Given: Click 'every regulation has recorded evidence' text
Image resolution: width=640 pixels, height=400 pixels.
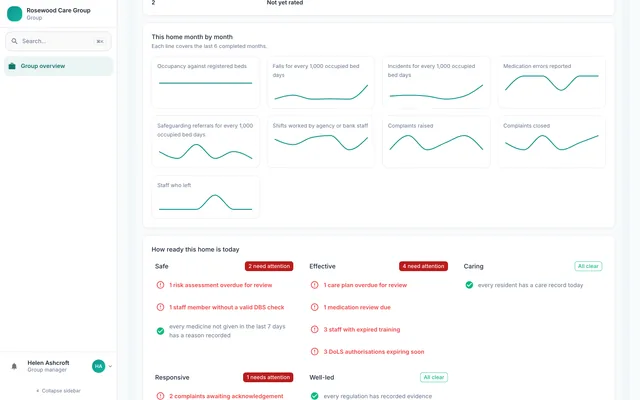Looking at the screenshot, I should coord(378,396).
